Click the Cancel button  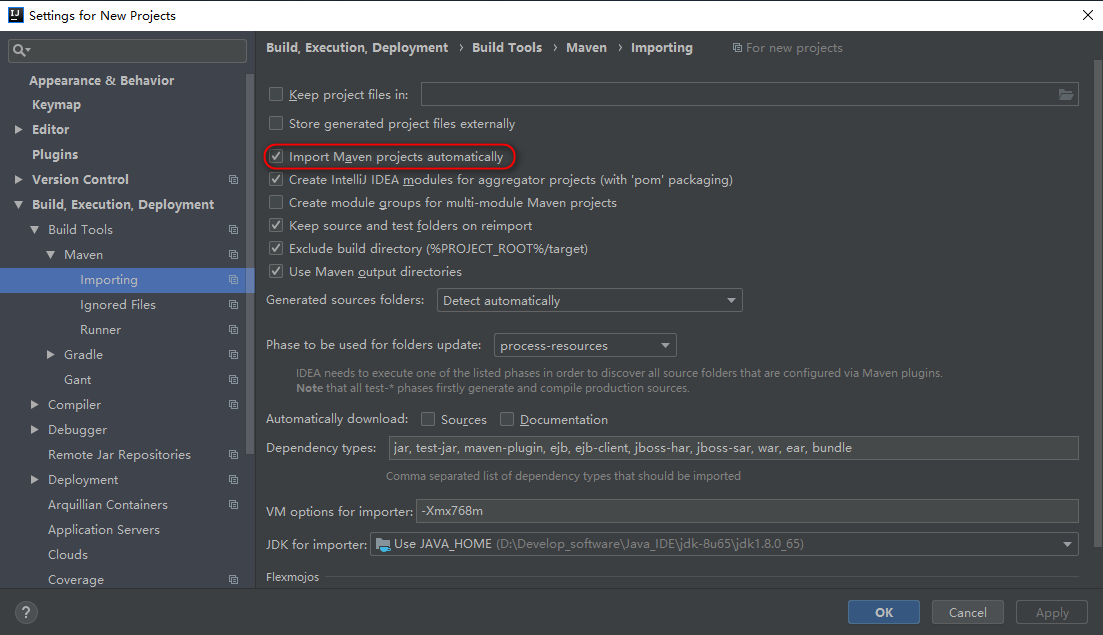[x=967, y=612]
